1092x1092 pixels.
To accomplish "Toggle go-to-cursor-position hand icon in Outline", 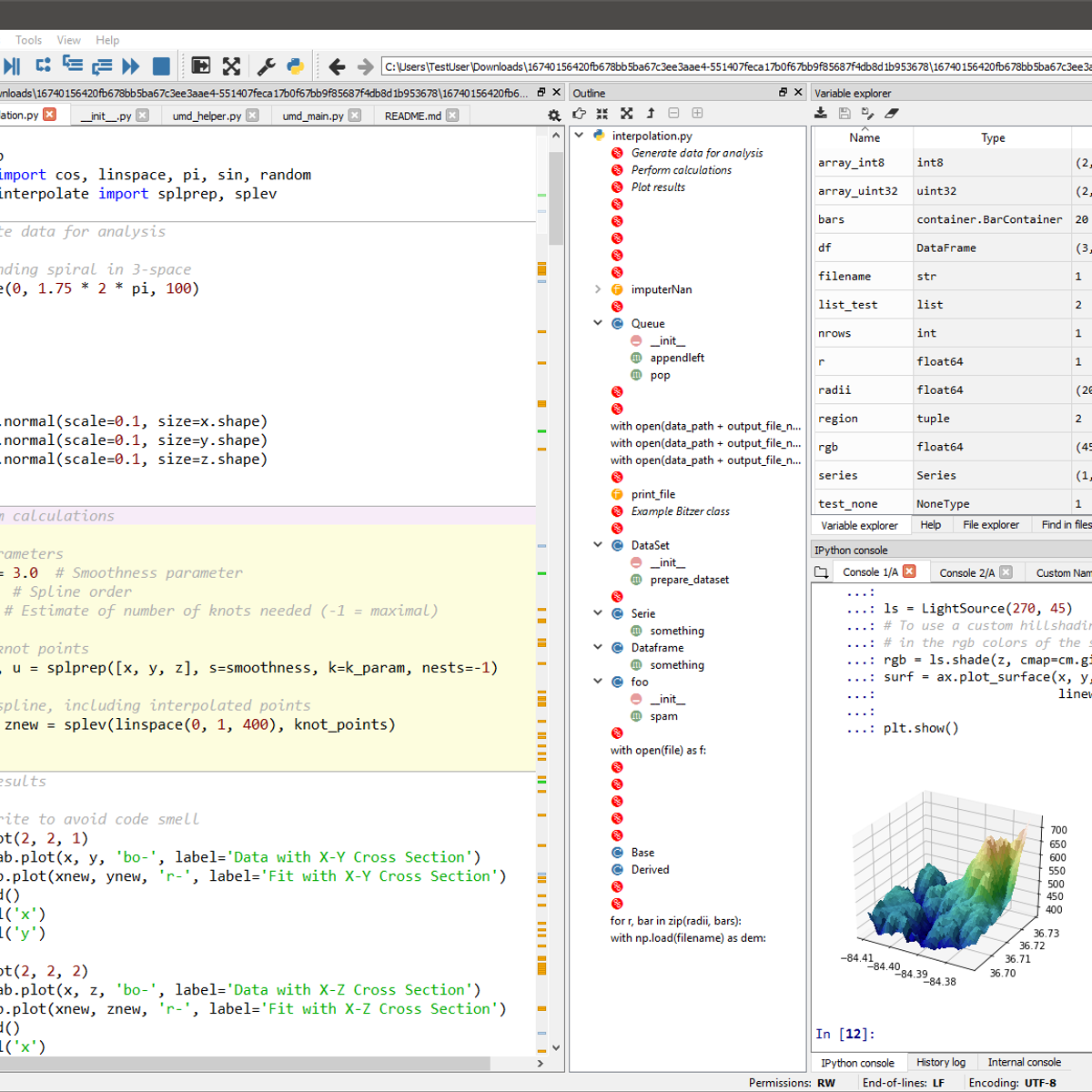I will pyautogui.click(x=579, y=113).
